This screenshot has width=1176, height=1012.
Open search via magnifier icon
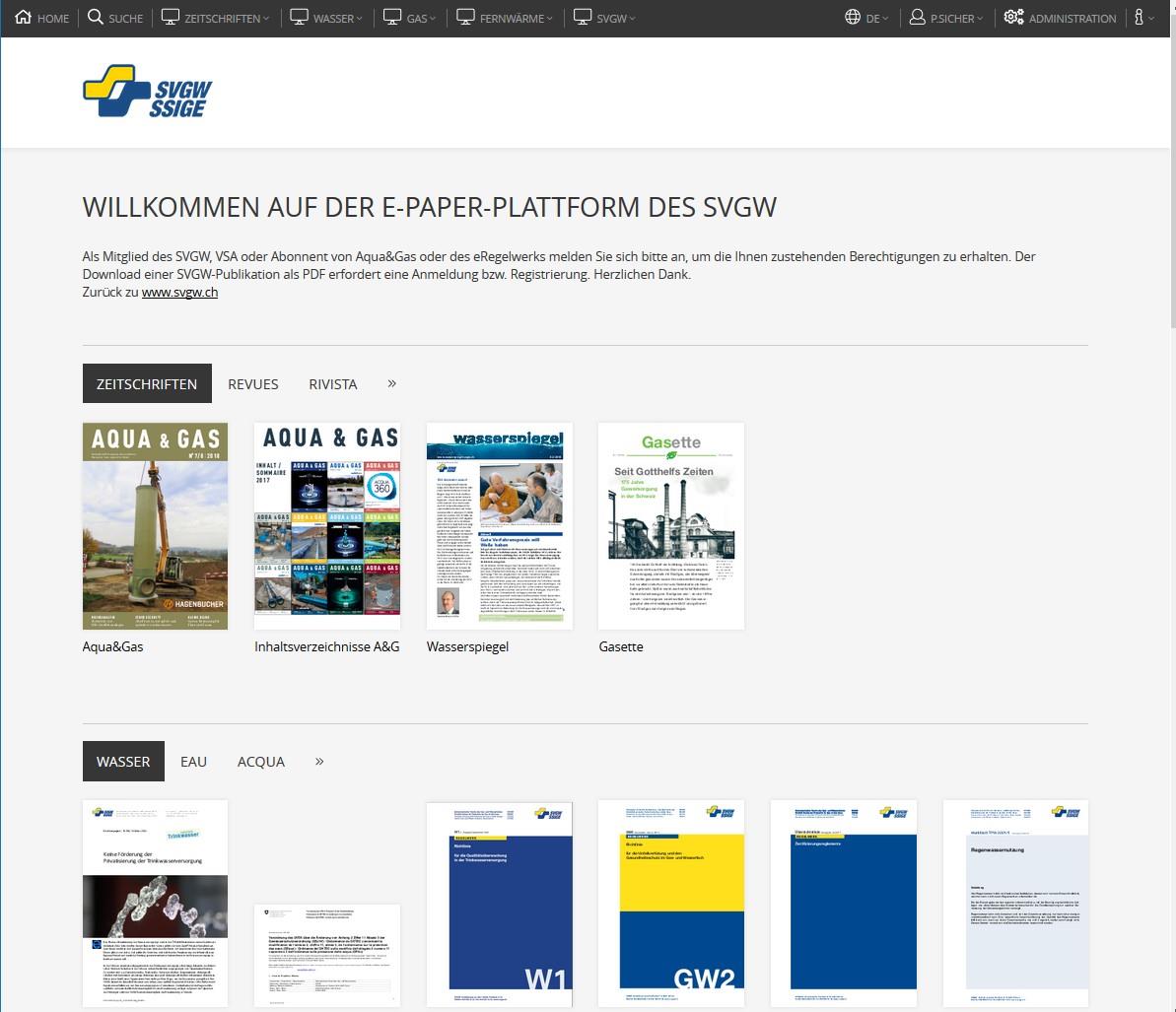click(96, 18)
